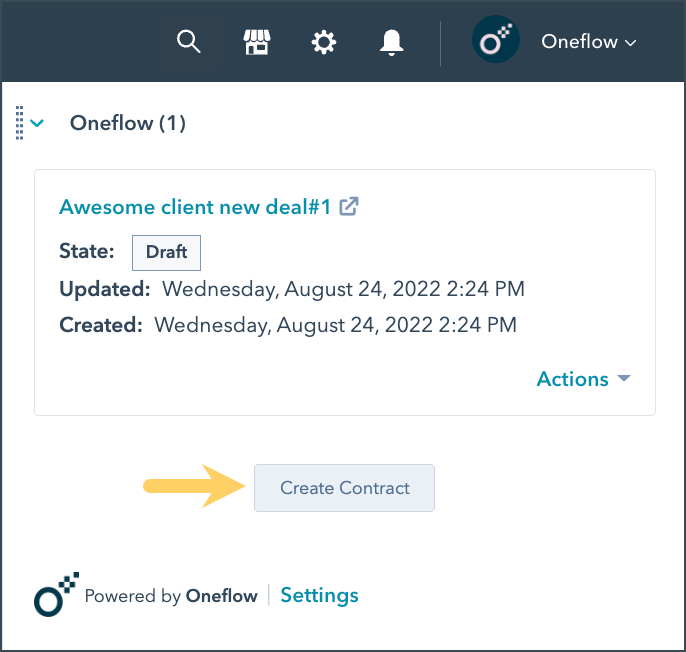The height and width of the screenshot is (652, 686).
Task: Open the notifications bell icon
Action: 391,42
